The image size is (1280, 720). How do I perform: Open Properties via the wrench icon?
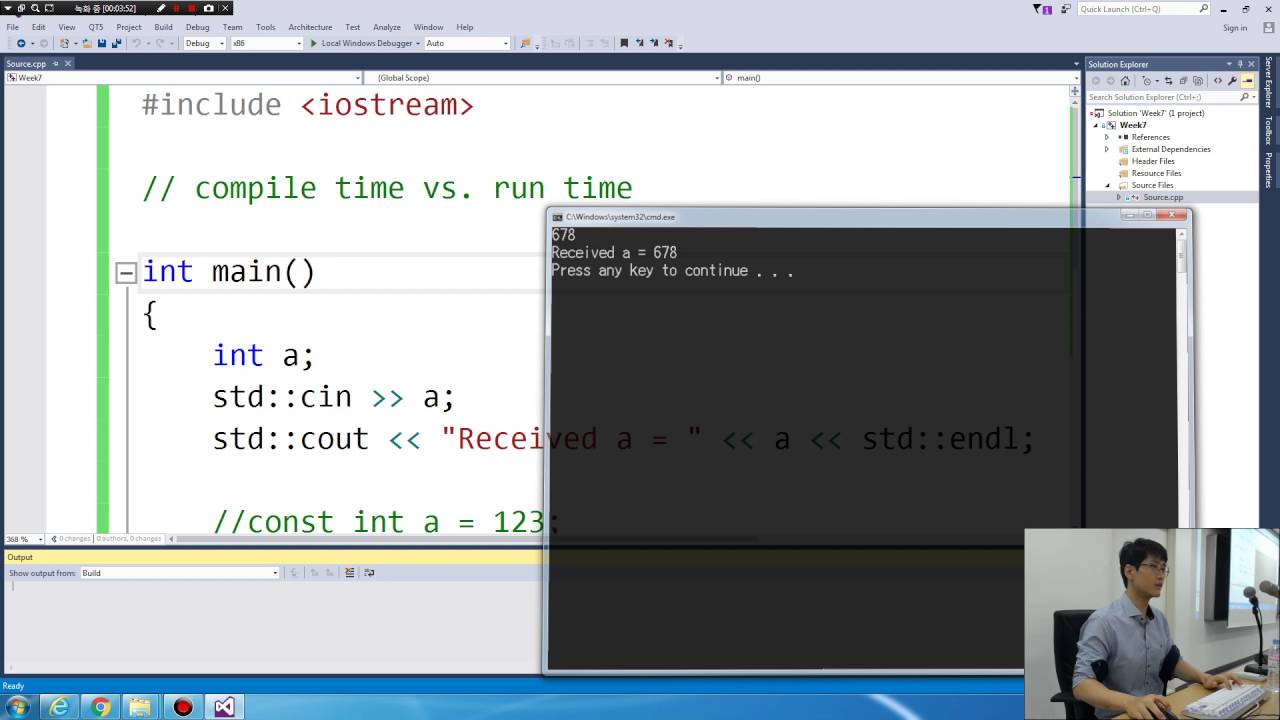(x=1232, y=81)
